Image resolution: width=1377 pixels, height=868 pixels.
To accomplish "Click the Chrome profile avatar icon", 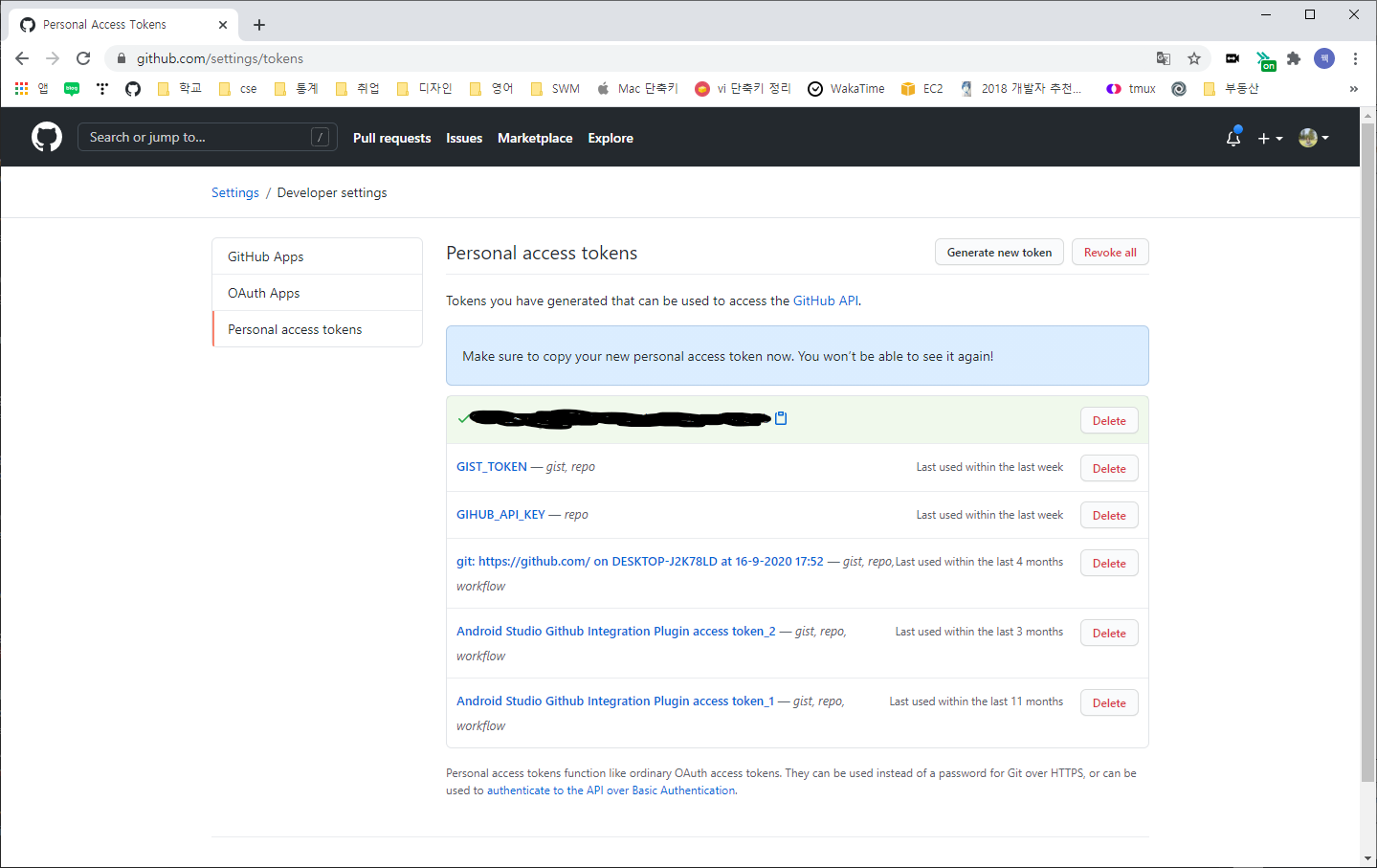I will click(1324, 58).
